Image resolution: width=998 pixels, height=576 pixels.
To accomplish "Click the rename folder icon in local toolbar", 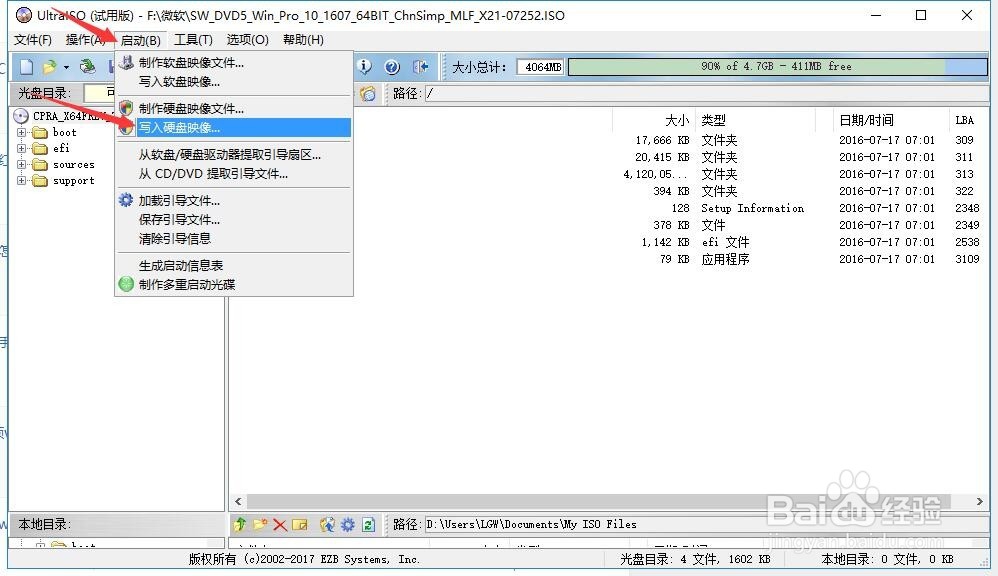I will coord(300,524).
